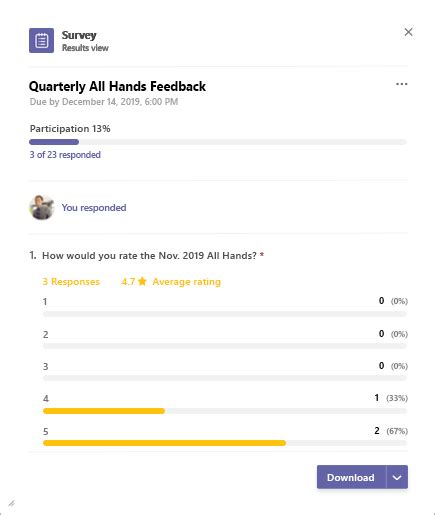The width and height of the screenshot is (435, 515).
Task: Click the Download button
Action: (x=351, y=477)
